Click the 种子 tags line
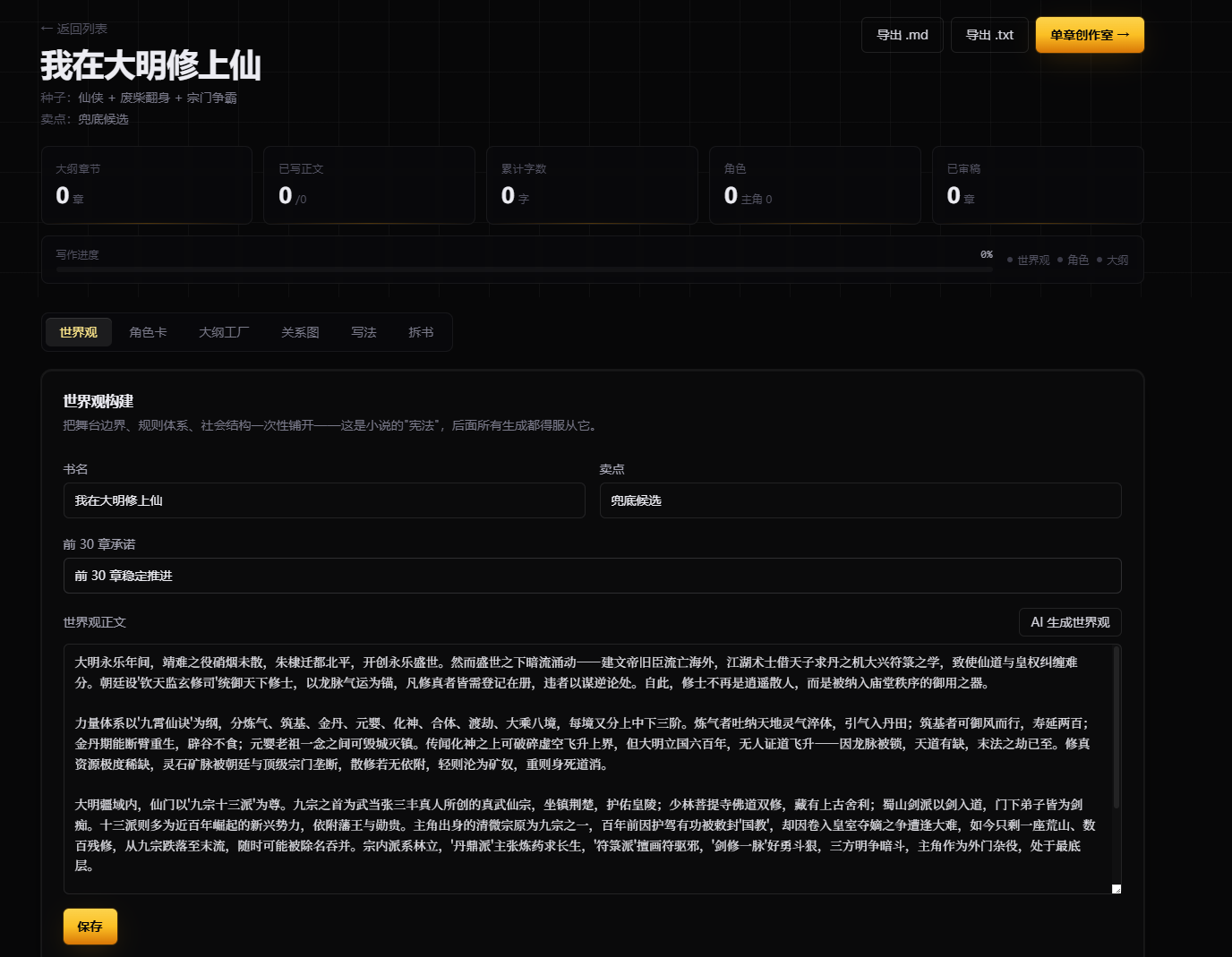This screenshot has height=957, width=1232. pyautogui.click(x=139, y=98)
